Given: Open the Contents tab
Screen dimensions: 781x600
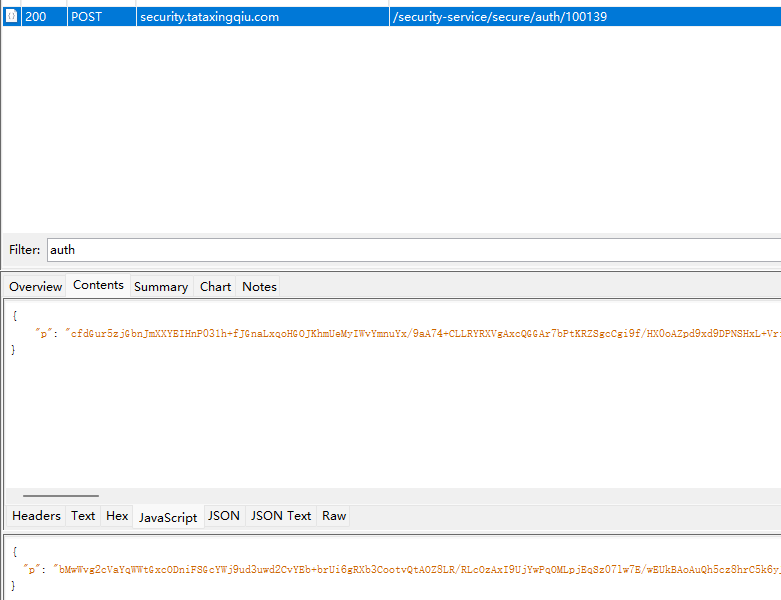Looking at the screenshot, I should pyautogui.click(x=98, y=285).
